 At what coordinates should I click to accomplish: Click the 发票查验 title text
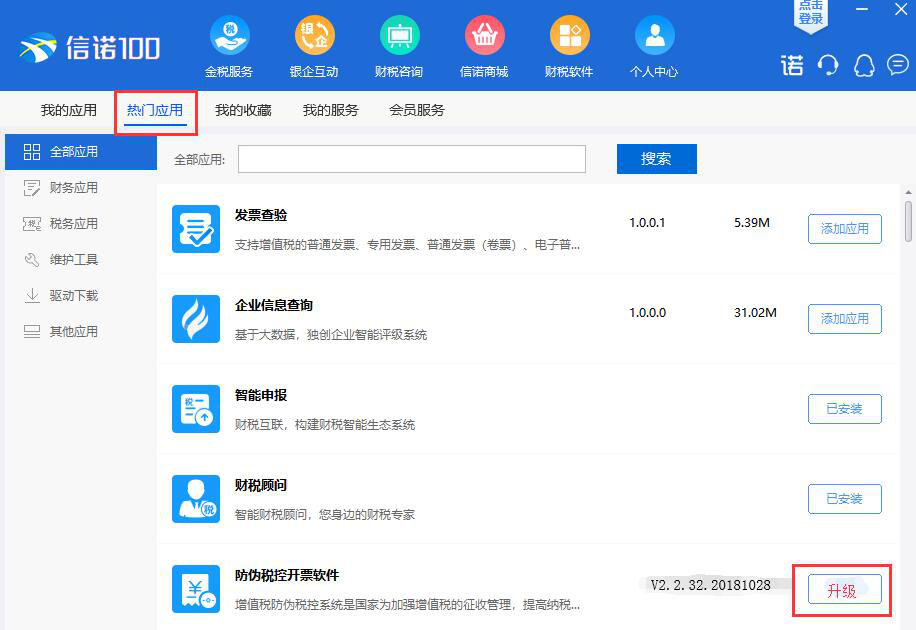click(261, 215)
